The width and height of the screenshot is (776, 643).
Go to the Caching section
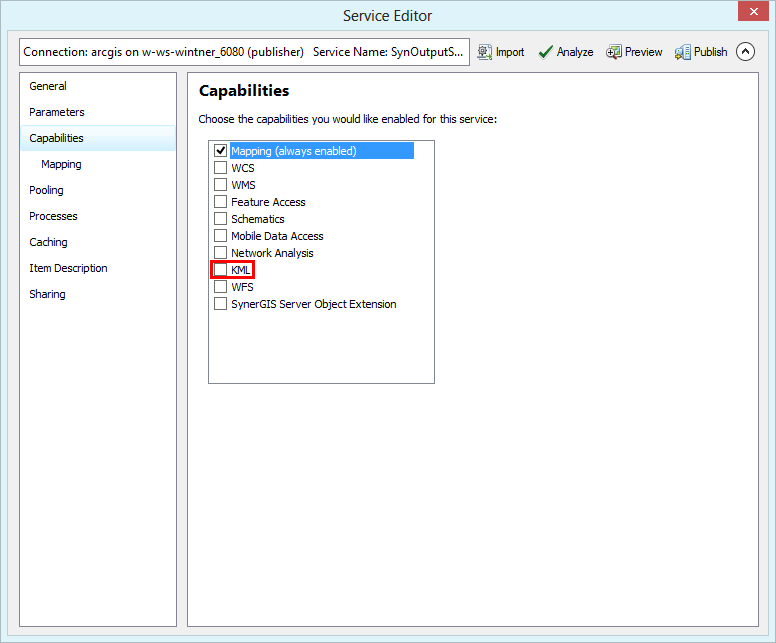[48, 242]
